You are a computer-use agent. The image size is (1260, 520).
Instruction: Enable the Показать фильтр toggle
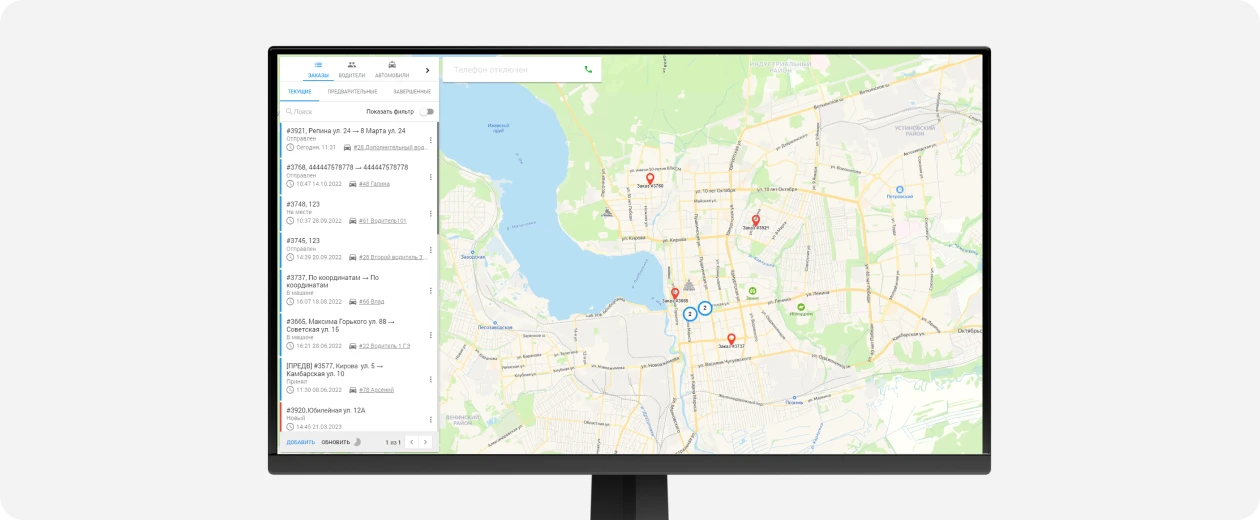point(427,112)
